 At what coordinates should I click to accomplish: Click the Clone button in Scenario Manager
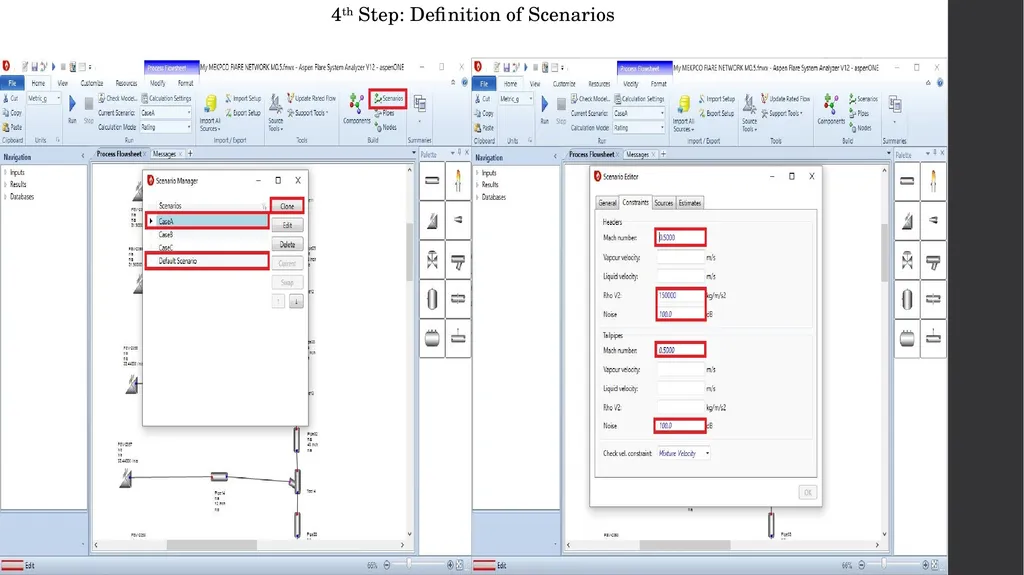pos(287,206)
